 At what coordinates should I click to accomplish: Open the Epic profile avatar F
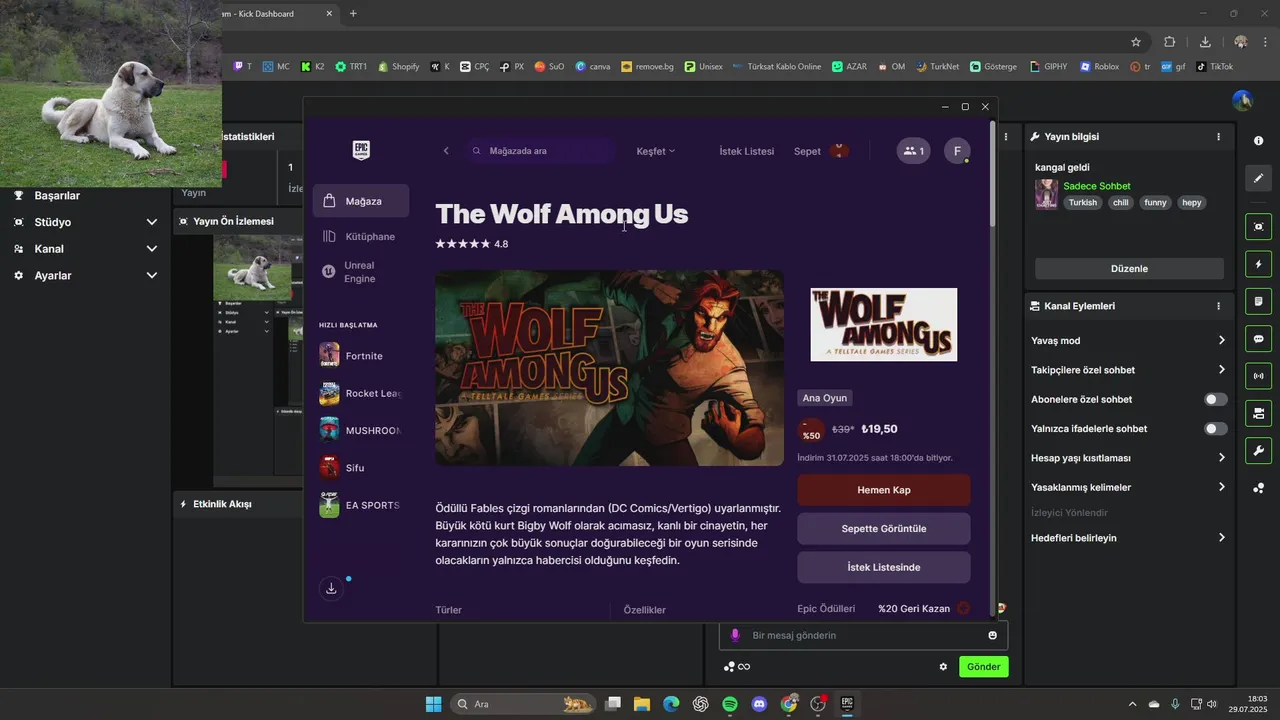tap(957, 151)
